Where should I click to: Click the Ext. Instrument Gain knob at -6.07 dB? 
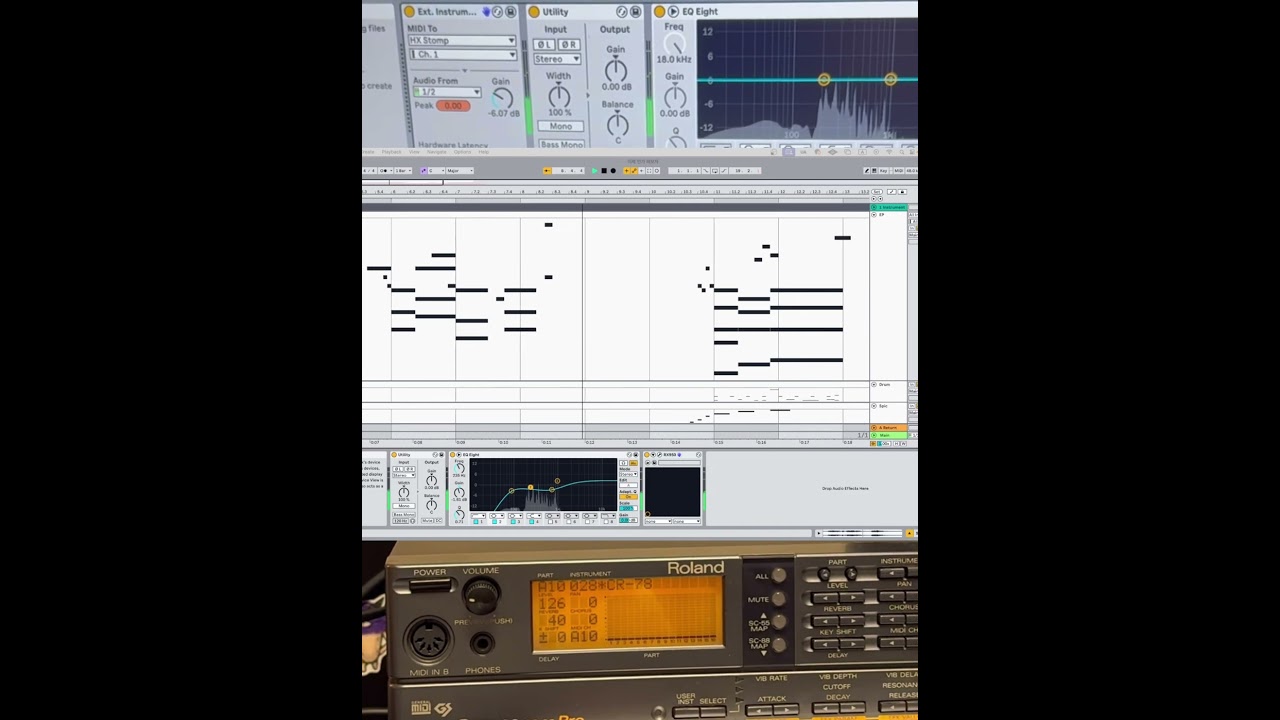501,98
